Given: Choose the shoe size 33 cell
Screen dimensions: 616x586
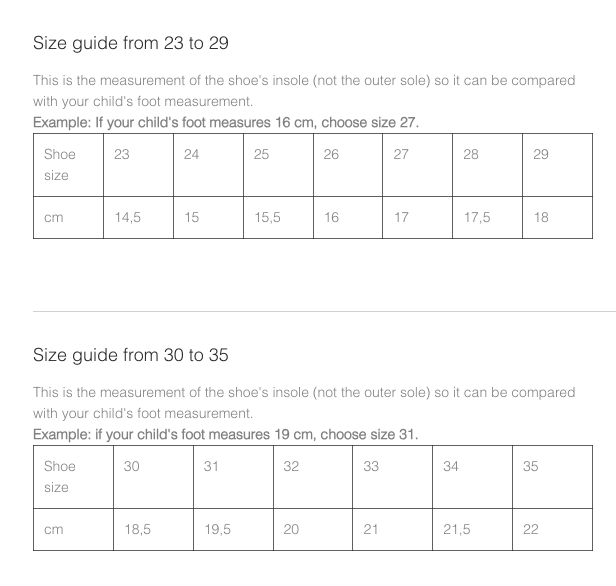Looking at the screenshot, I should click(x=392, y=477).
